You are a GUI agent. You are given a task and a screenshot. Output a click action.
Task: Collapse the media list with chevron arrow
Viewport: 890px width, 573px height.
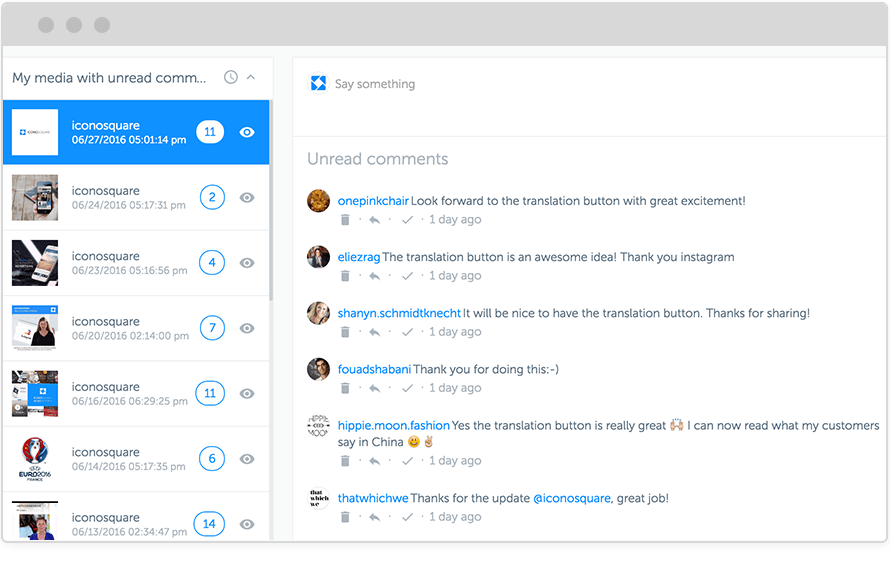tap(251, 77)
